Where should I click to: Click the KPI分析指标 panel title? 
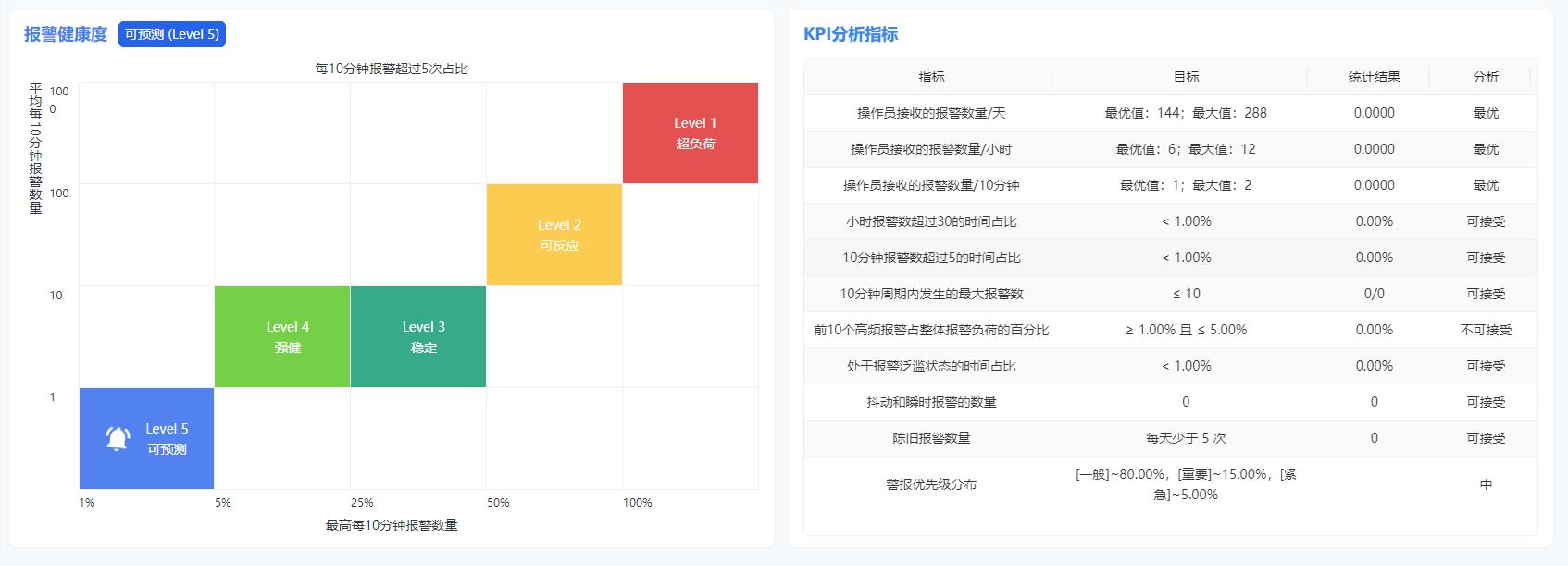tap(851, 34)
